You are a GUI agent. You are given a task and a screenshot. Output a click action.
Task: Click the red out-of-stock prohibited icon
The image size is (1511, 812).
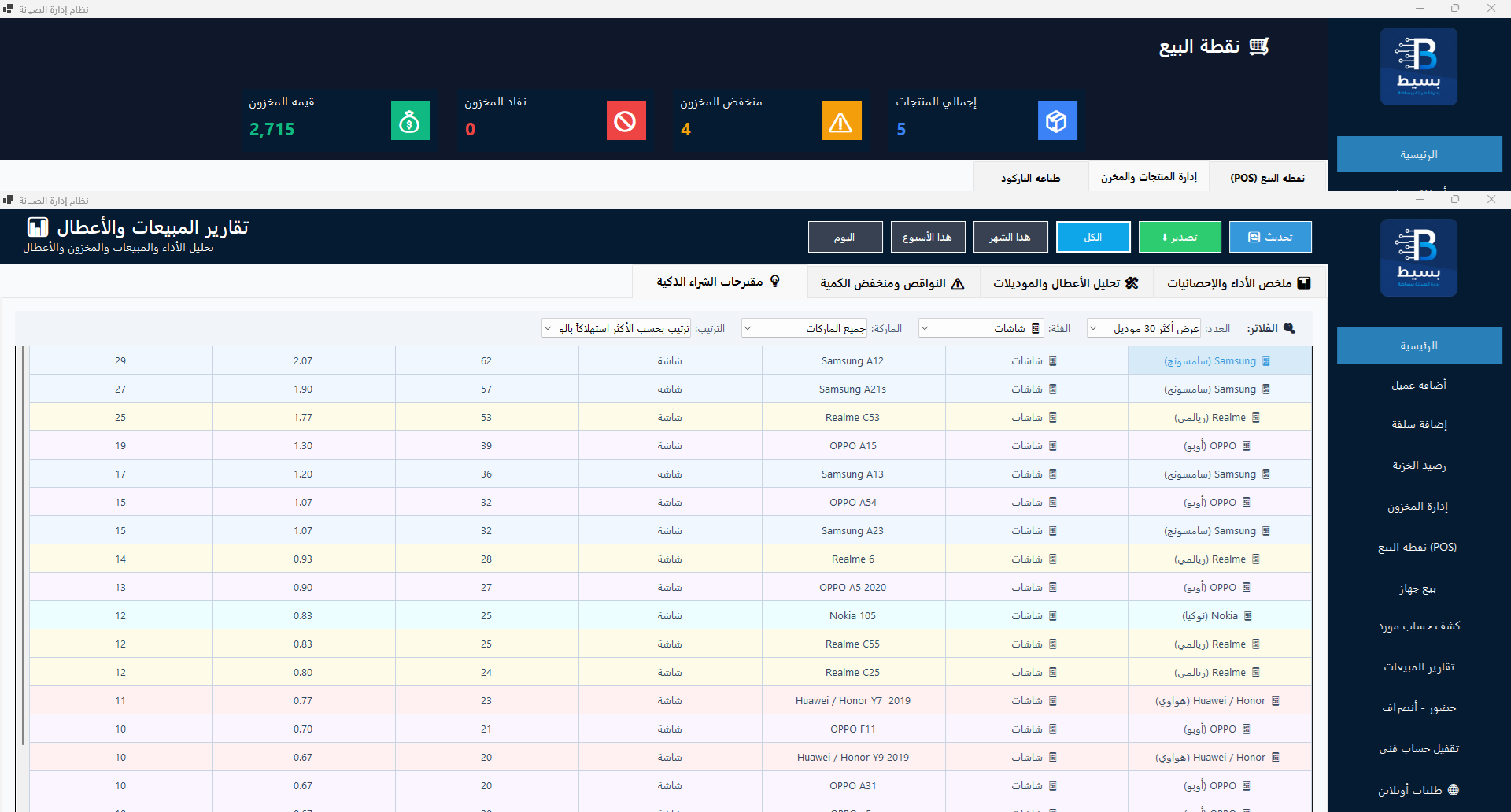[x=626, y=120]
